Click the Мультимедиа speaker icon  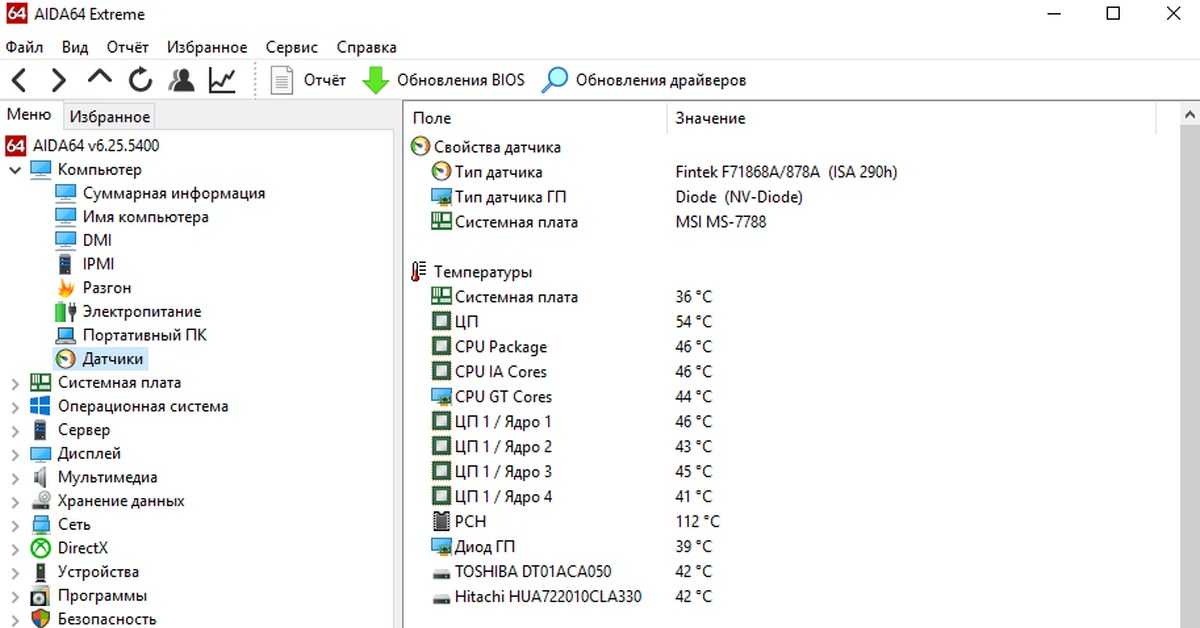pyautogui.click(x=41, y=478)
